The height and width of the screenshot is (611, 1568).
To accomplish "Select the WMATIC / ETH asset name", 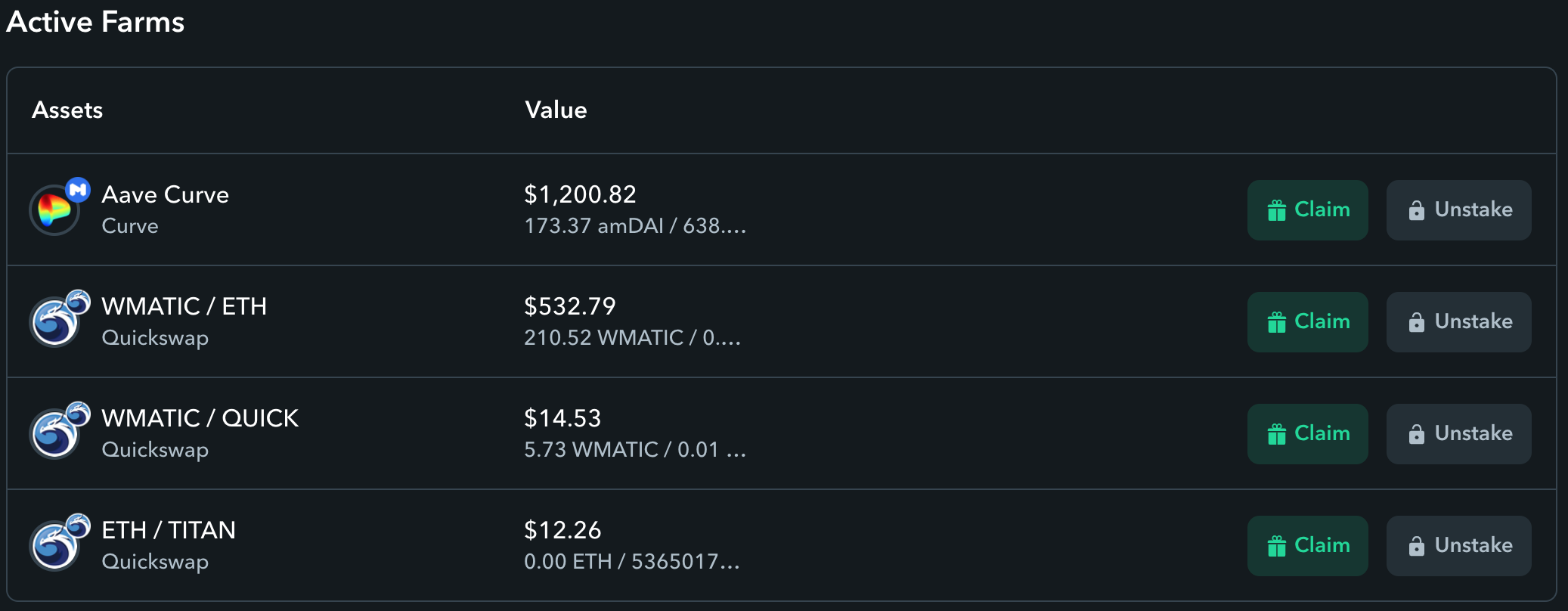I will click(x=184, y=306).
